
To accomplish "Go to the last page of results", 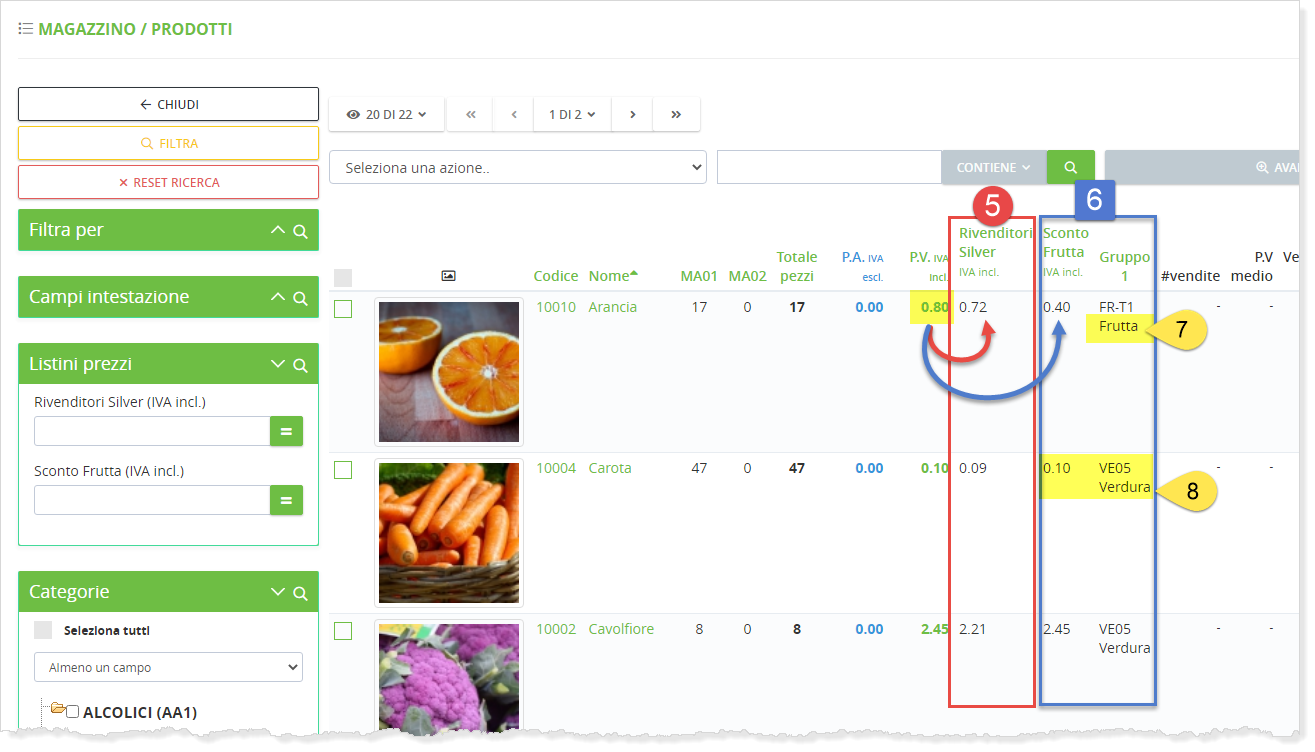I will coord(676,115).
